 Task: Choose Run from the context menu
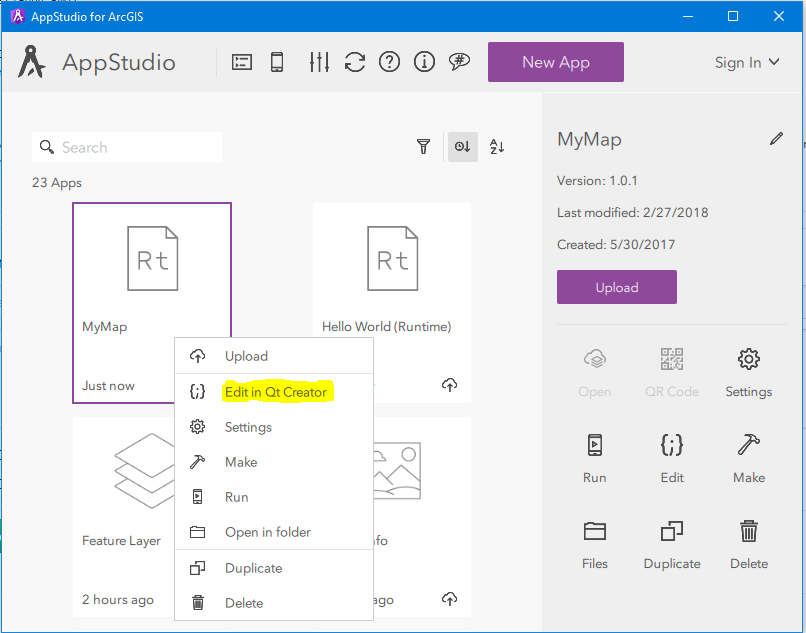coord(274,497)
